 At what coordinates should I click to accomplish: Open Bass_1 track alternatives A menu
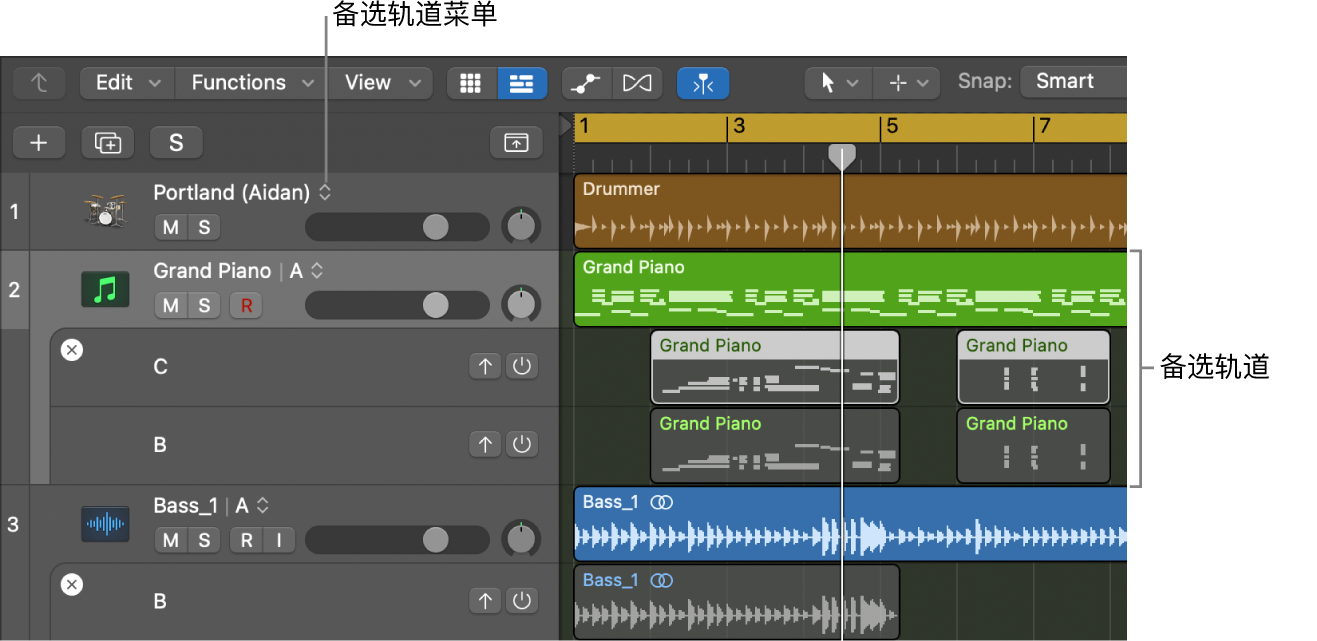tap(252, 506)
